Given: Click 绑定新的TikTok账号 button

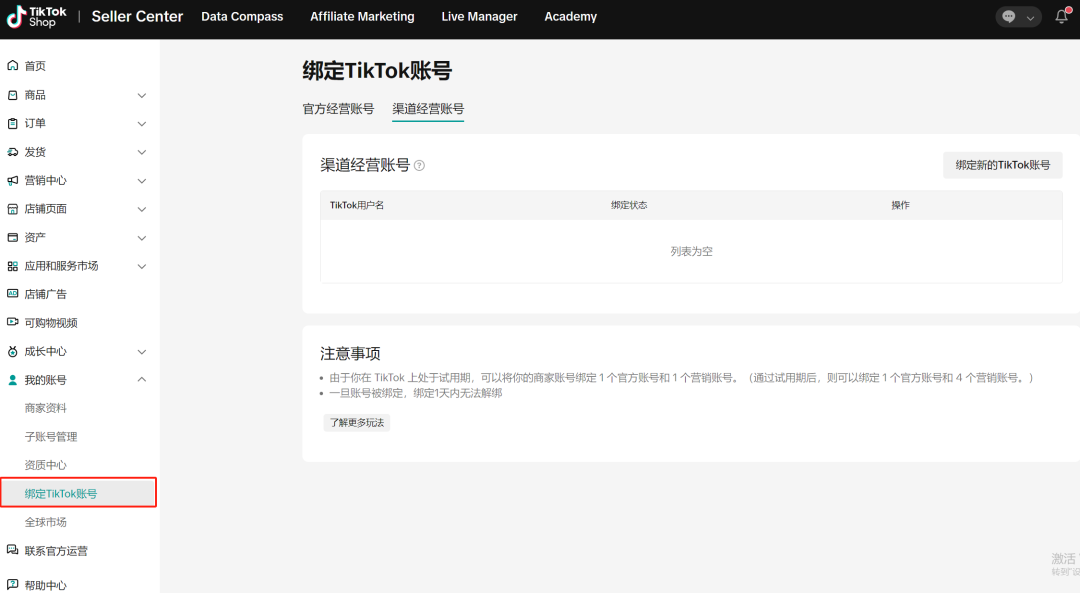Looking at the screenshot, I should point(1002,165).
